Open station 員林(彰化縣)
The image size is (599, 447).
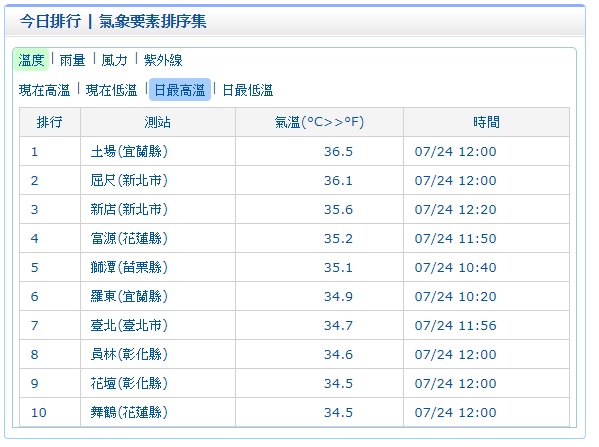(129, 355)
